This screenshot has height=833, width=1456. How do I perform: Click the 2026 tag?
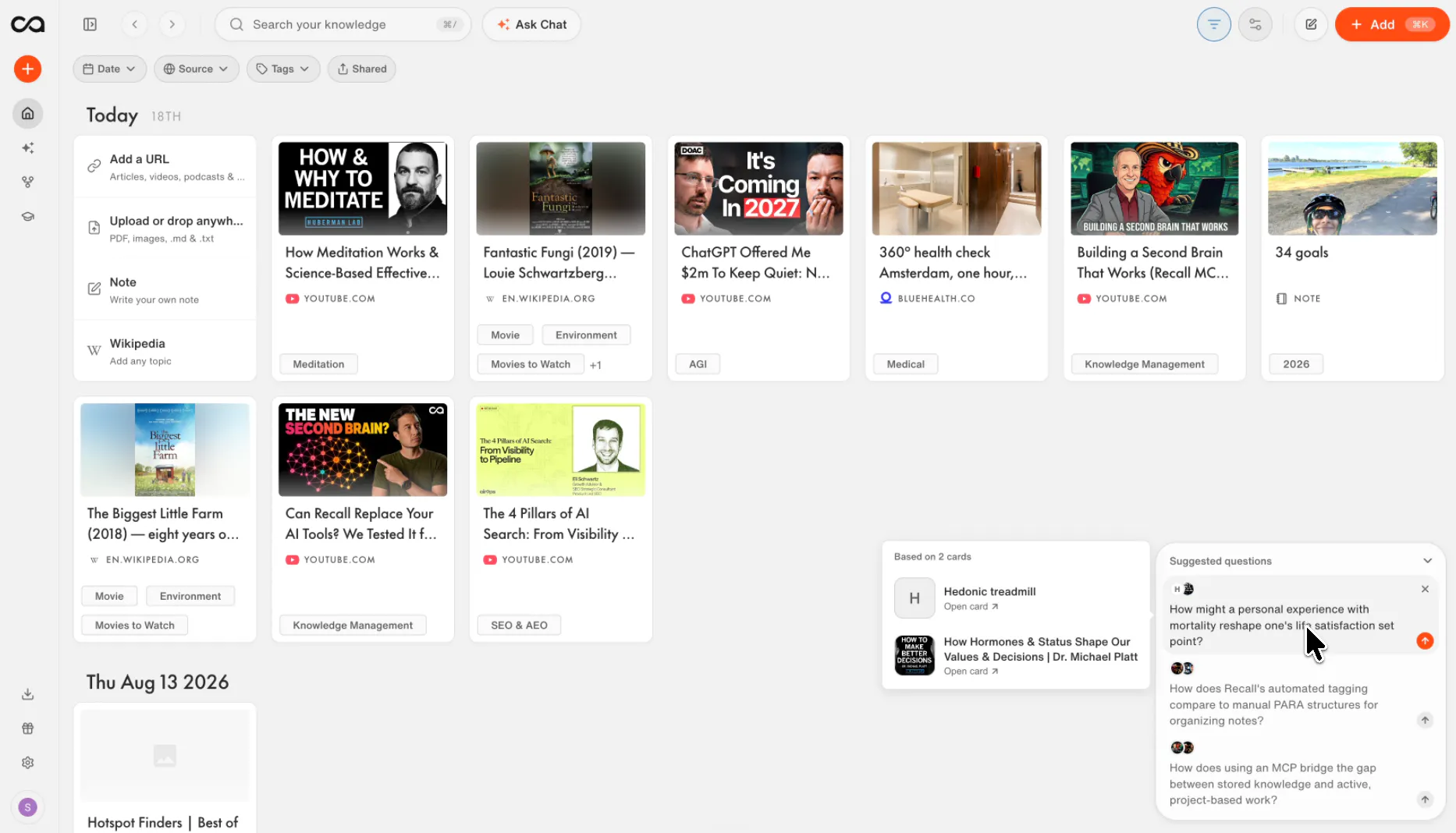click(1296, 364)
